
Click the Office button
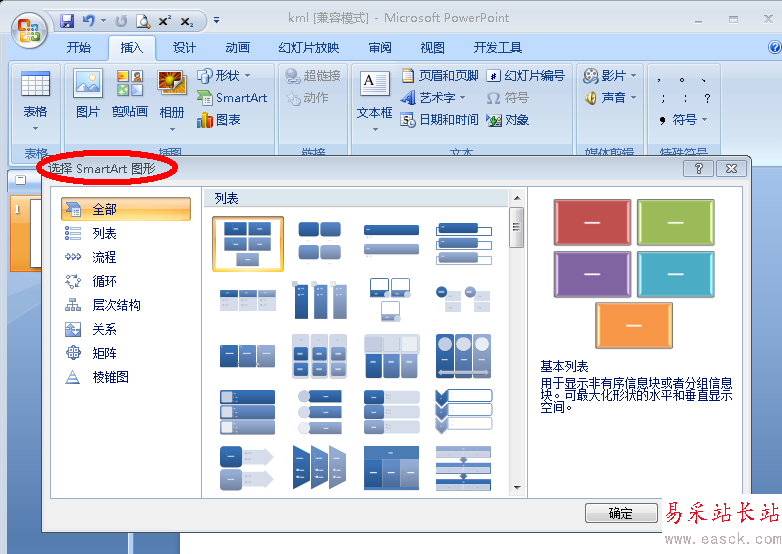pyautogui.click(x=29, y=30)
